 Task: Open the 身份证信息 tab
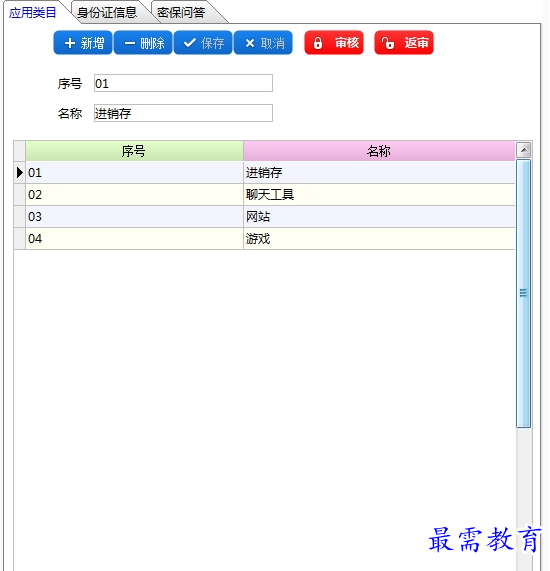click(x=107, y=13)
